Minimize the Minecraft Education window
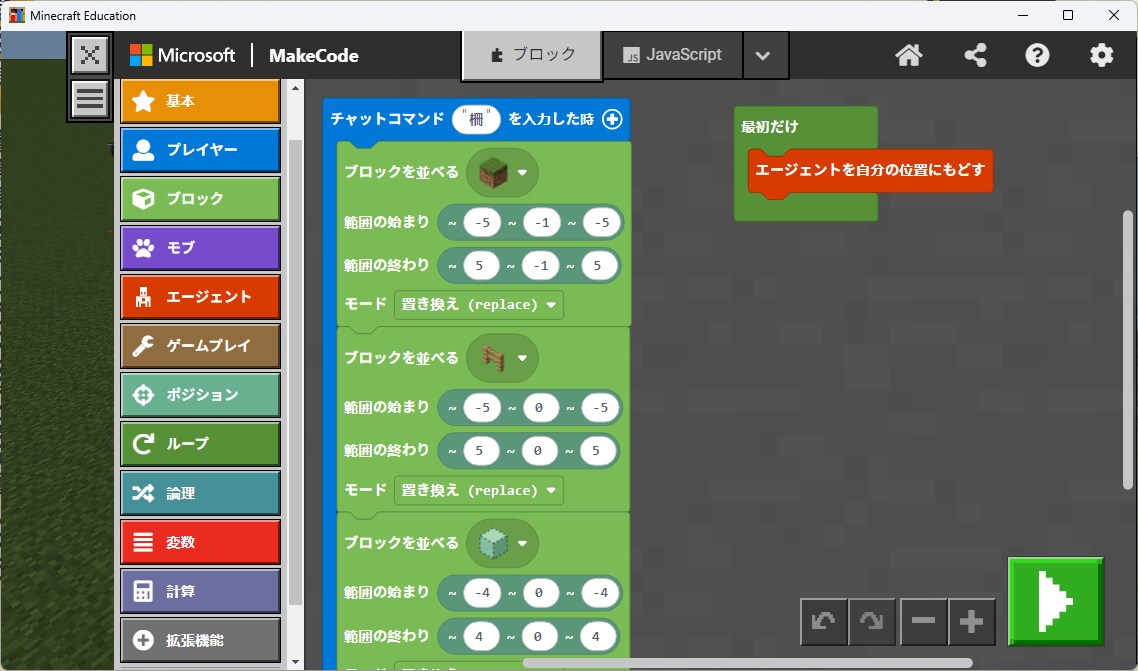This screenshot has height=671, width=1138. click(x=1023, y=15)
